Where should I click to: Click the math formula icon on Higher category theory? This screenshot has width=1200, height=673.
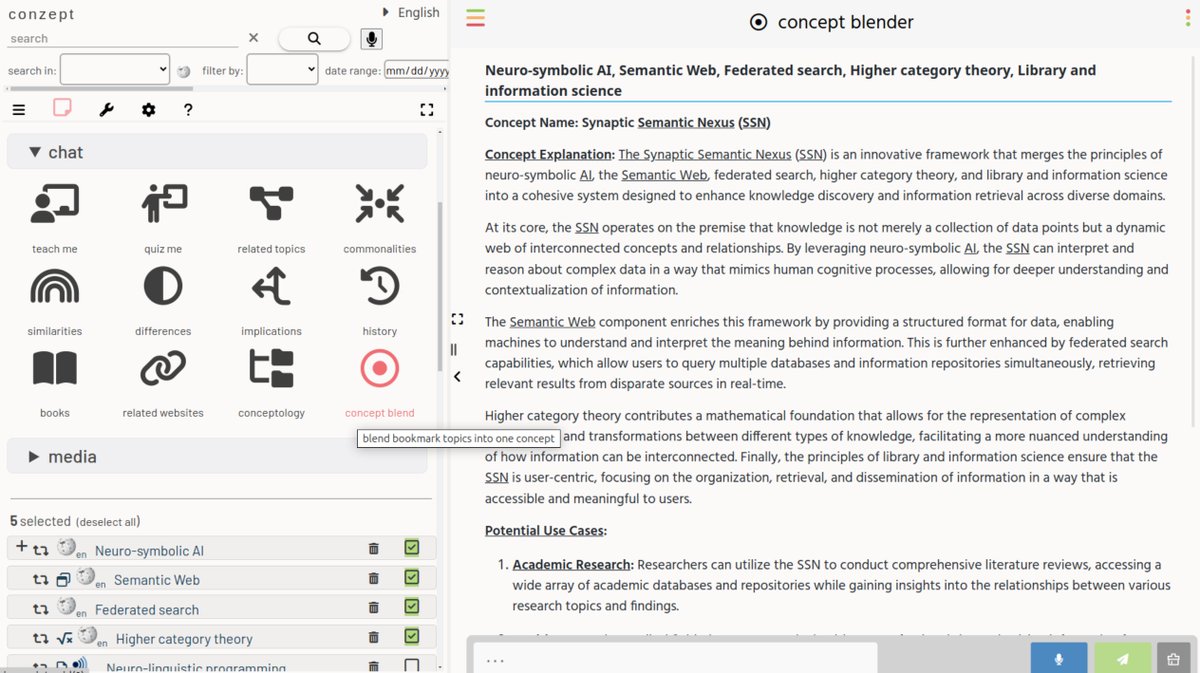64,638
